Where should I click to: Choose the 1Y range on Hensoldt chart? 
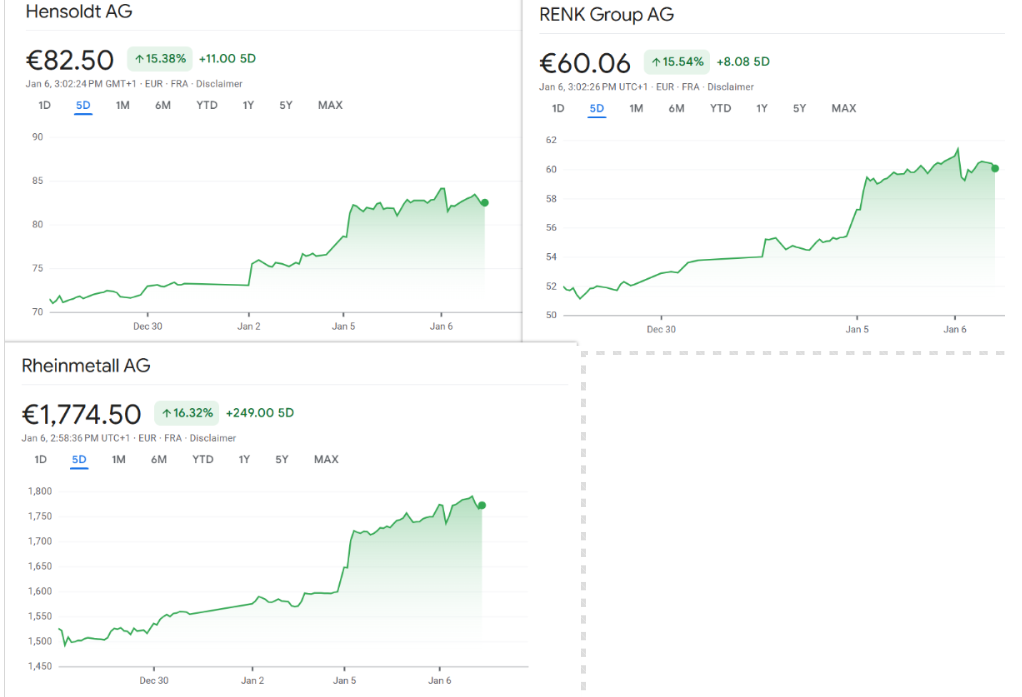click(x=248, y=105)
